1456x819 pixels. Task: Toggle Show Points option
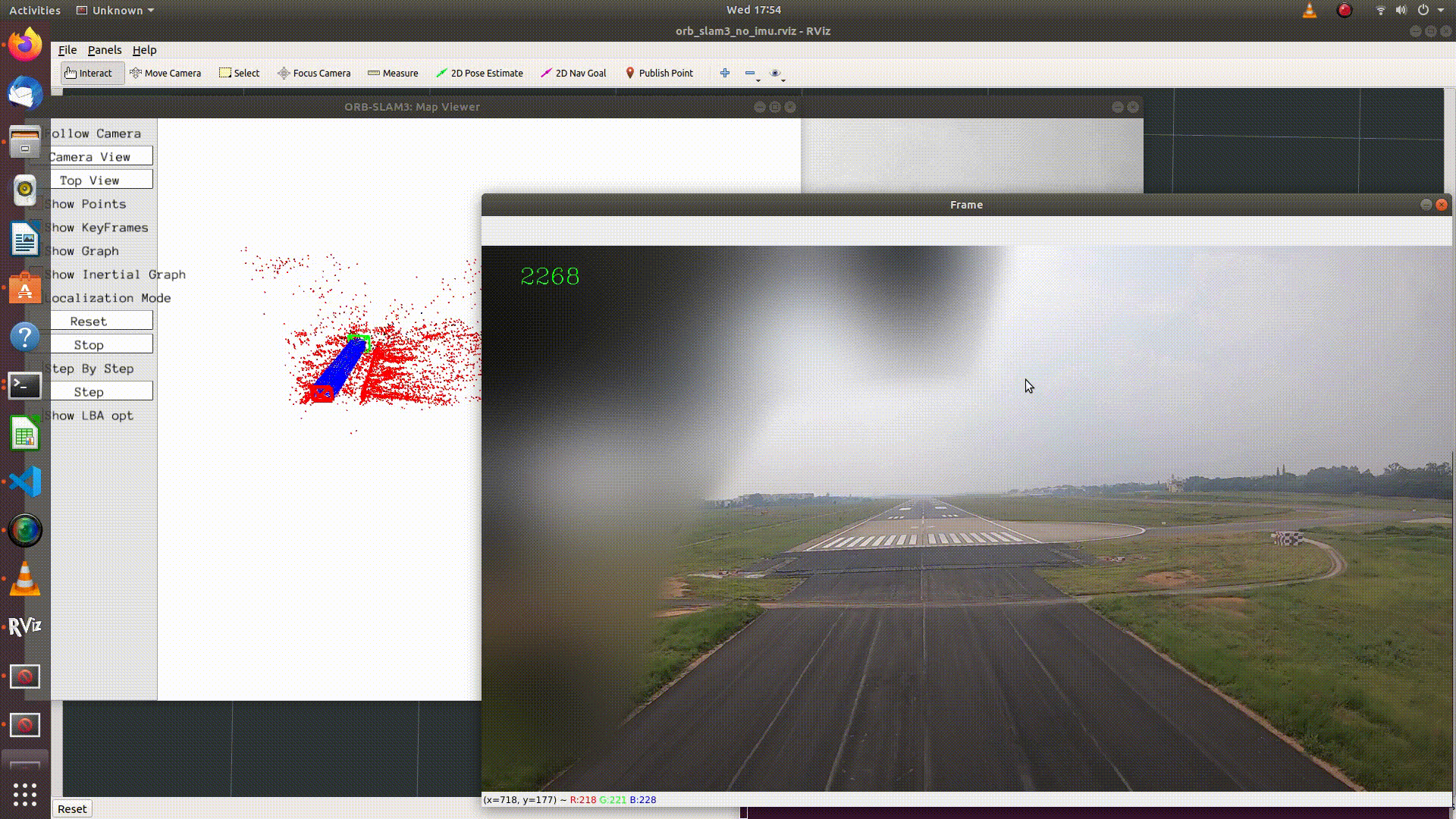(x=85, y=204)
